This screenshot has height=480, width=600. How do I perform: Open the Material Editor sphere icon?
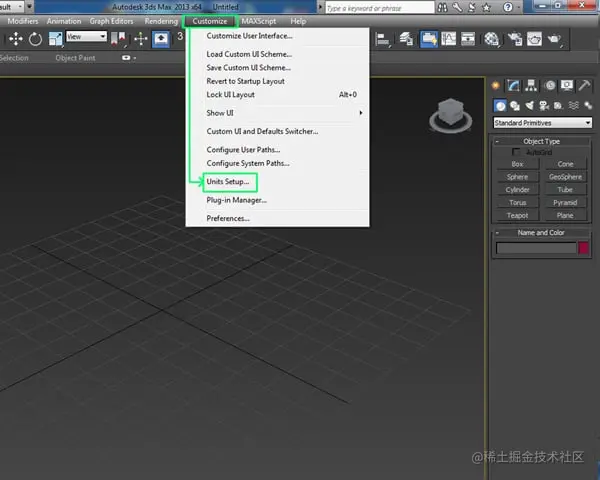point(491,39)
